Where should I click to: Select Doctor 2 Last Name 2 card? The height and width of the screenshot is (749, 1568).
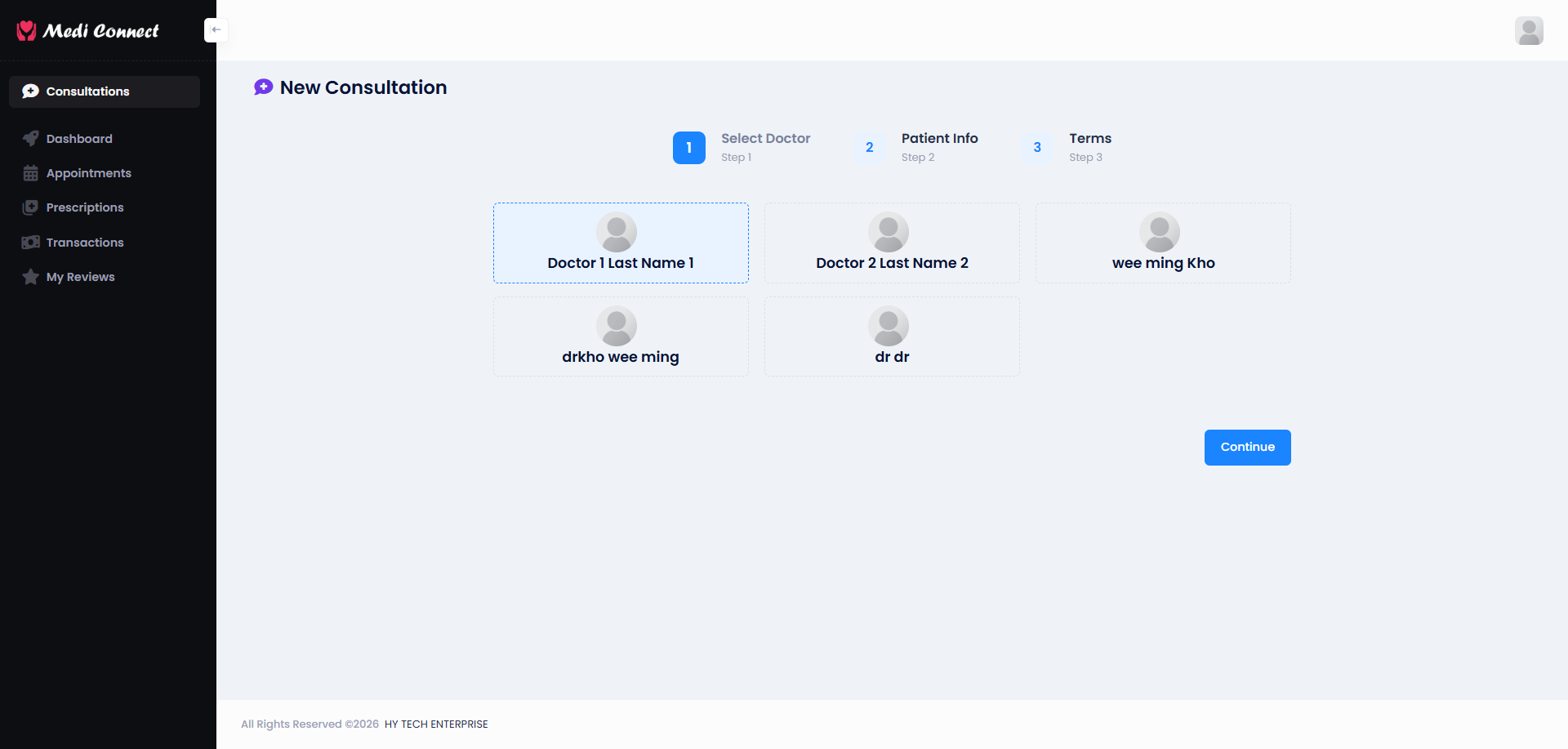coord(892,243)
